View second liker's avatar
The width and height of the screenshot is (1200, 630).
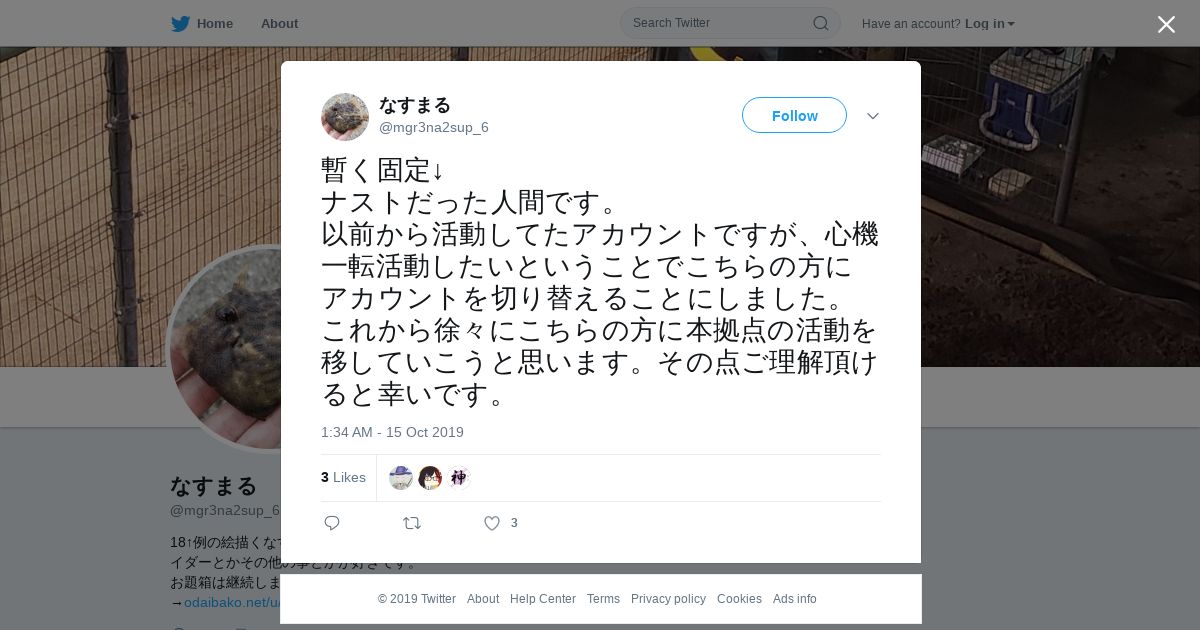430,478
